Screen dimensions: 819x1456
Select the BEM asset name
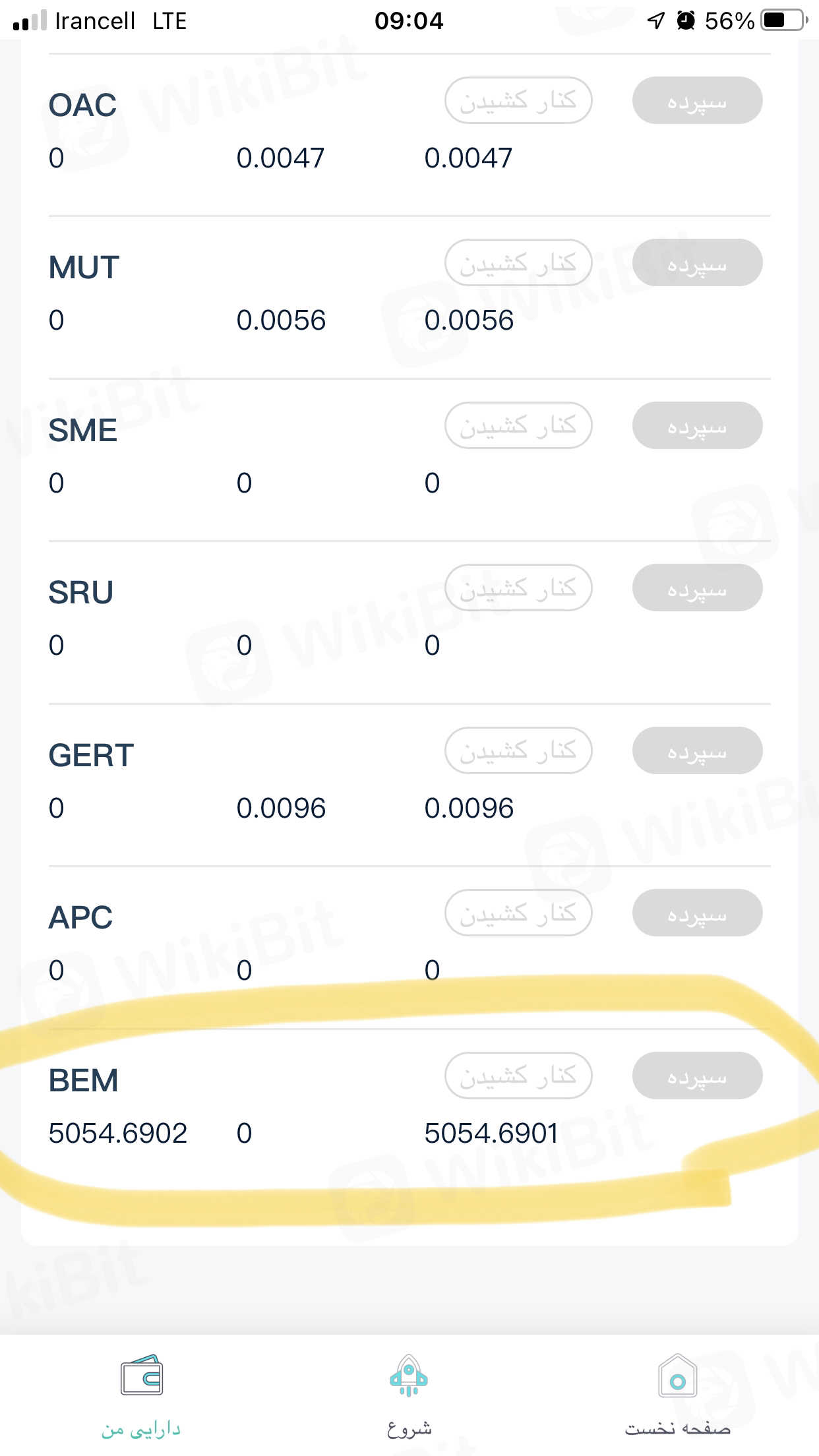click(x=84, y=1080)
